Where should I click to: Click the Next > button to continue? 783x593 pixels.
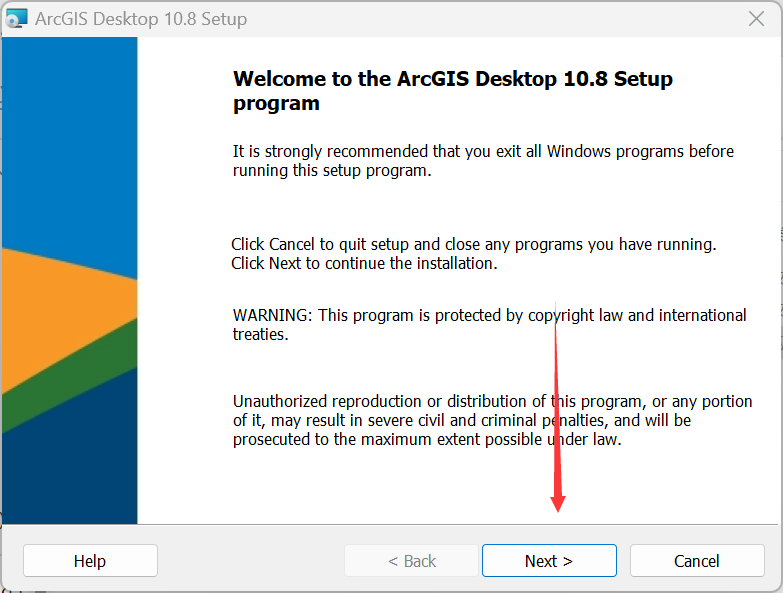(x=549, y=561)
